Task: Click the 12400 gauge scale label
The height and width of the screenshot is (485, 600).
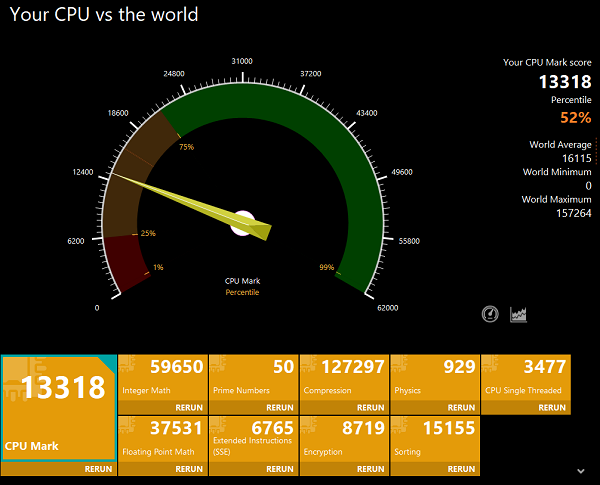Action: 83,172
